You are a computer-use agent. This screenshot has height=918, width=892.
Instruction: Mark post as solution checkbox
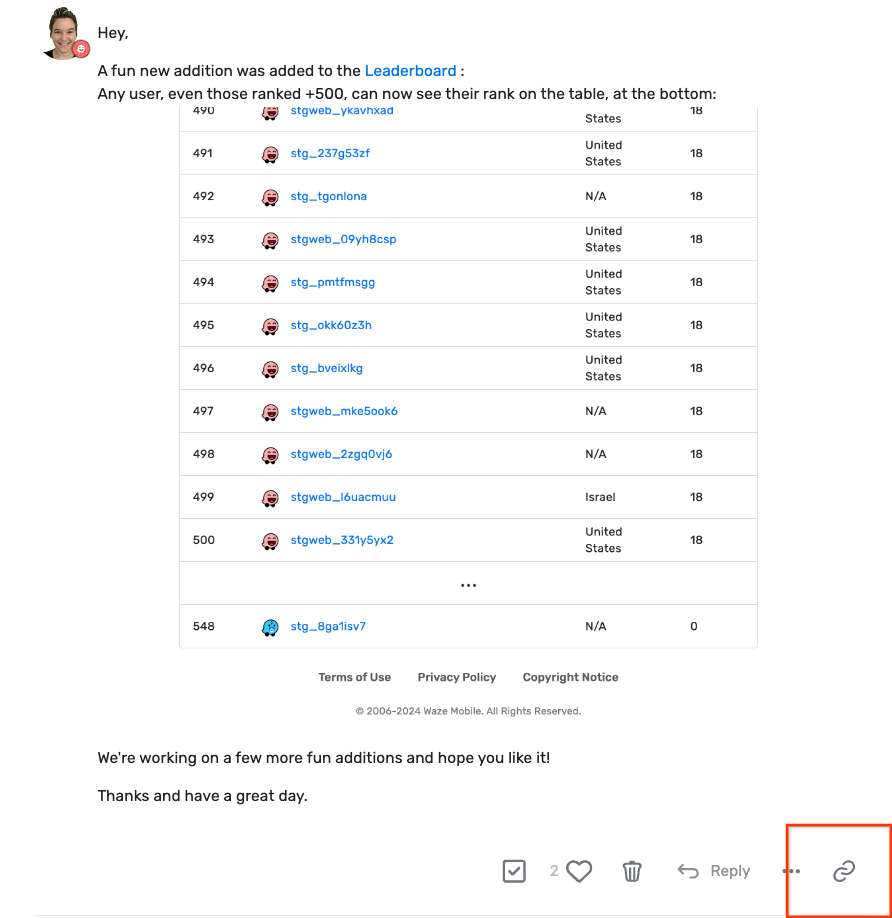point(514,871)
